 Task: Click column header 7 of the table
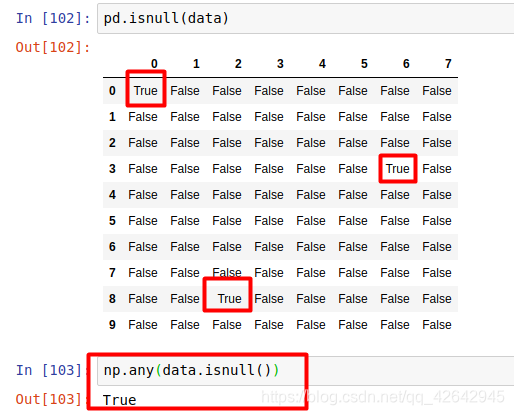[448, 64]
